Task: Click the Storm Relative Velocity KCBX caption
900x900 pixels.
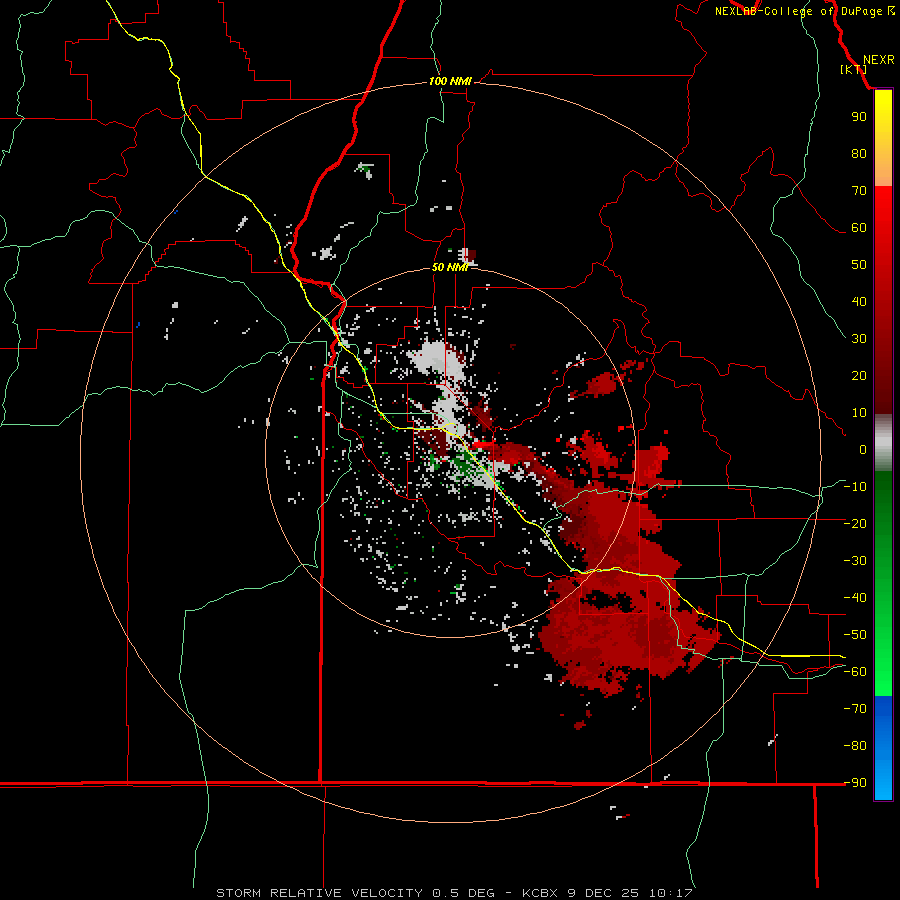Action: [x=454, y=893]
